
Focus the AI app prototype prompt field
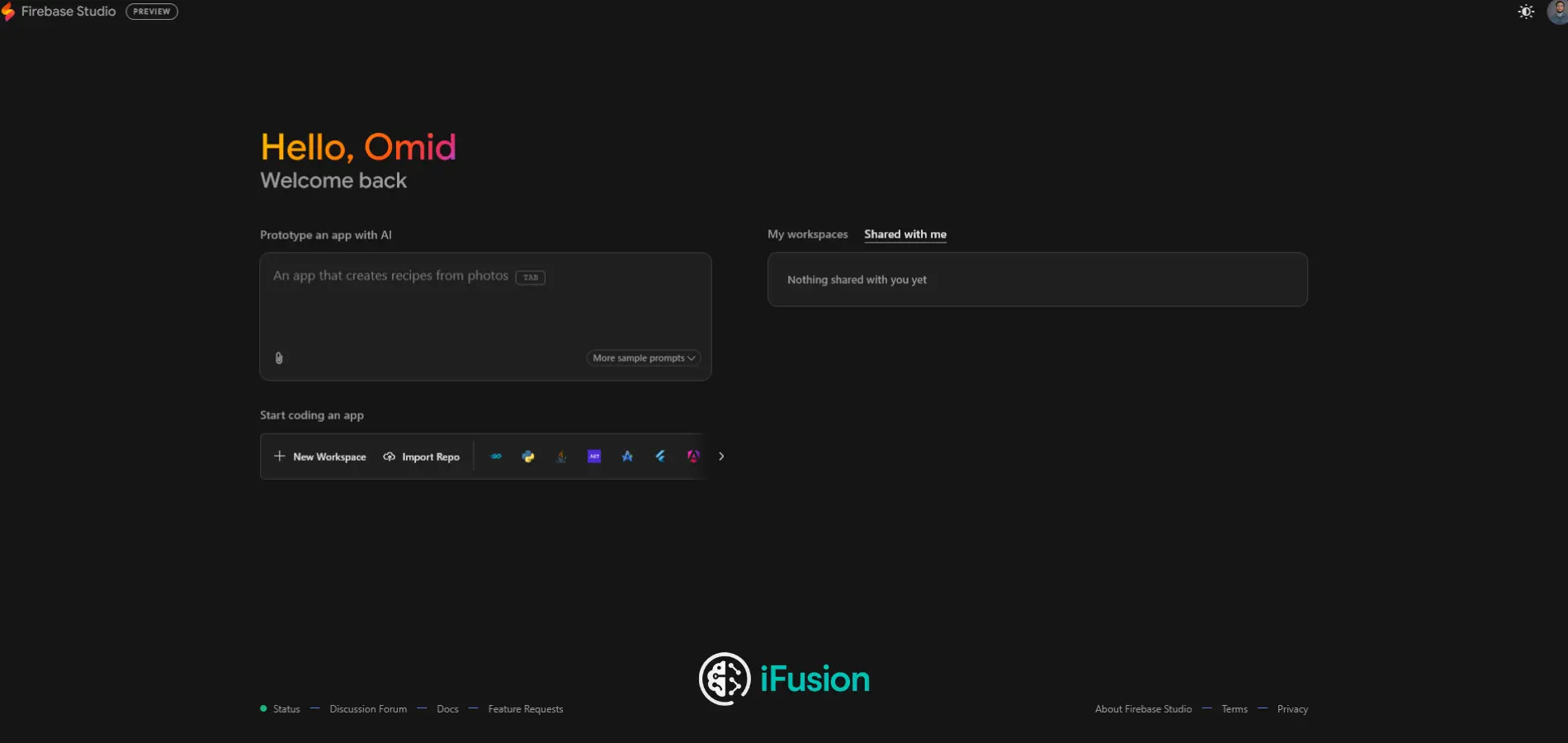click(485, 305)
